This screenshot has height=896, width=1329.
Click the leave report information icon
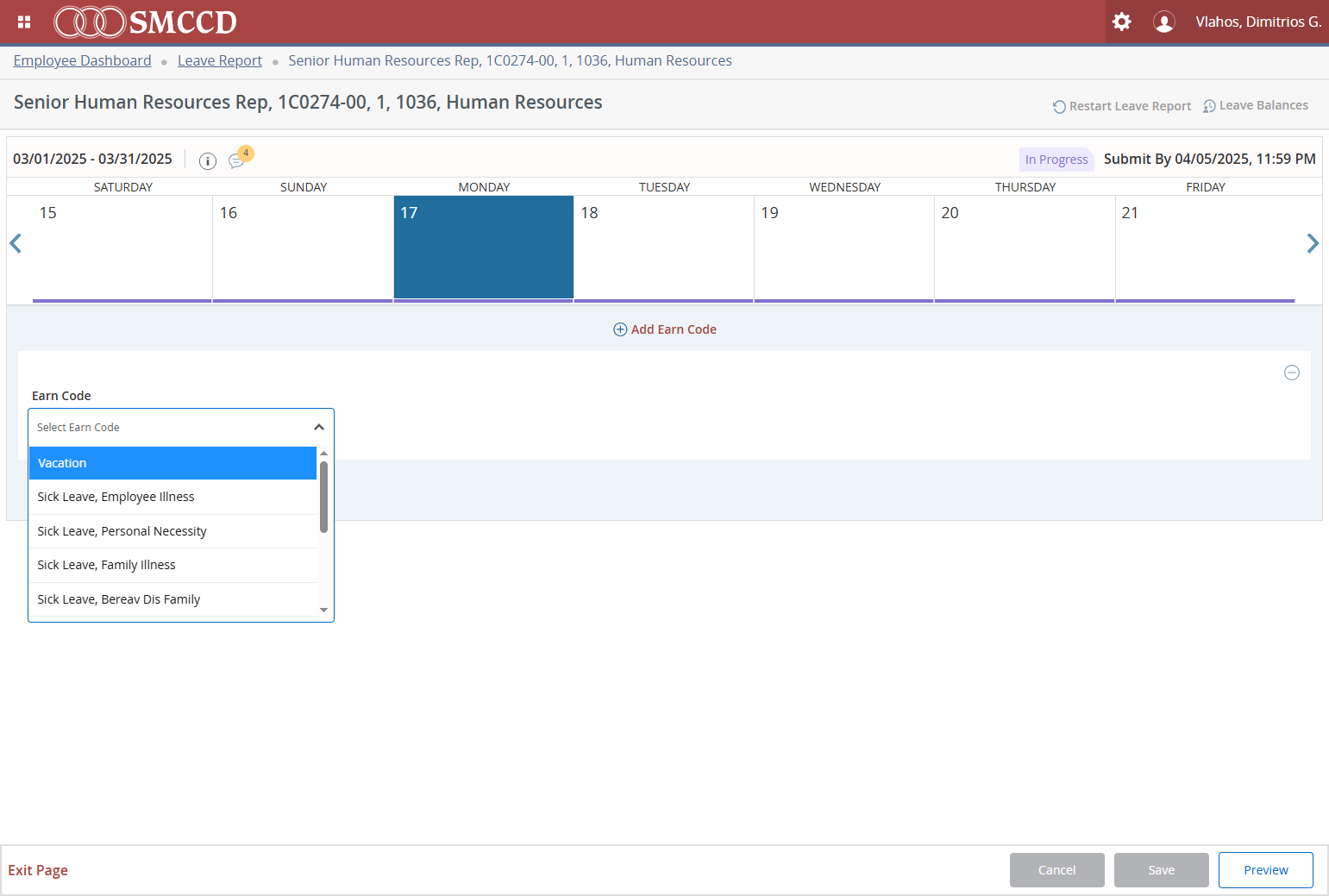(207, 160)
